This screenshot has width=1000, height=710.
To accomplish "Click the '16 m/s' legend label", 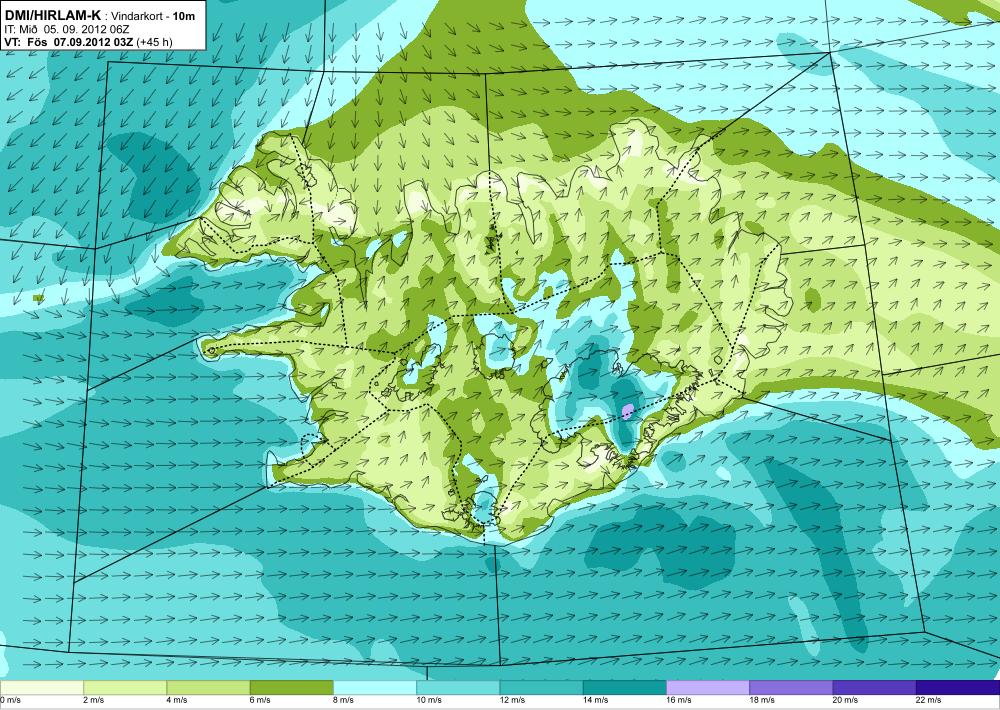I will (x=679, y=700).
